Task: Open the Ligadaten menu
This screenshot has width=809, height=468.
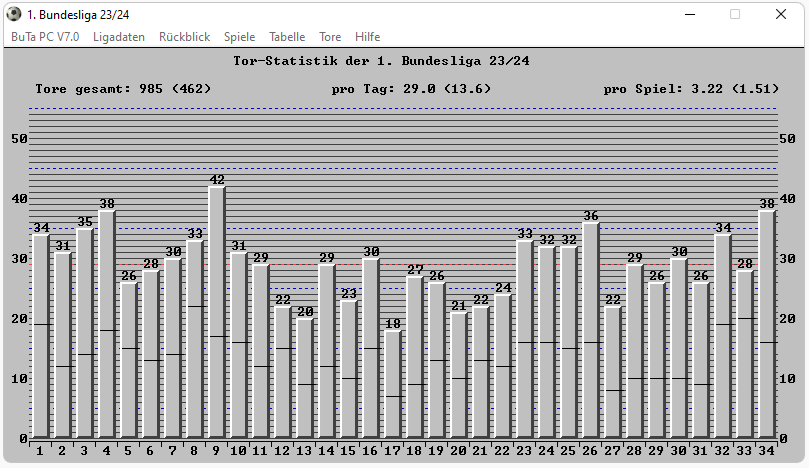Action: point(118,37)
